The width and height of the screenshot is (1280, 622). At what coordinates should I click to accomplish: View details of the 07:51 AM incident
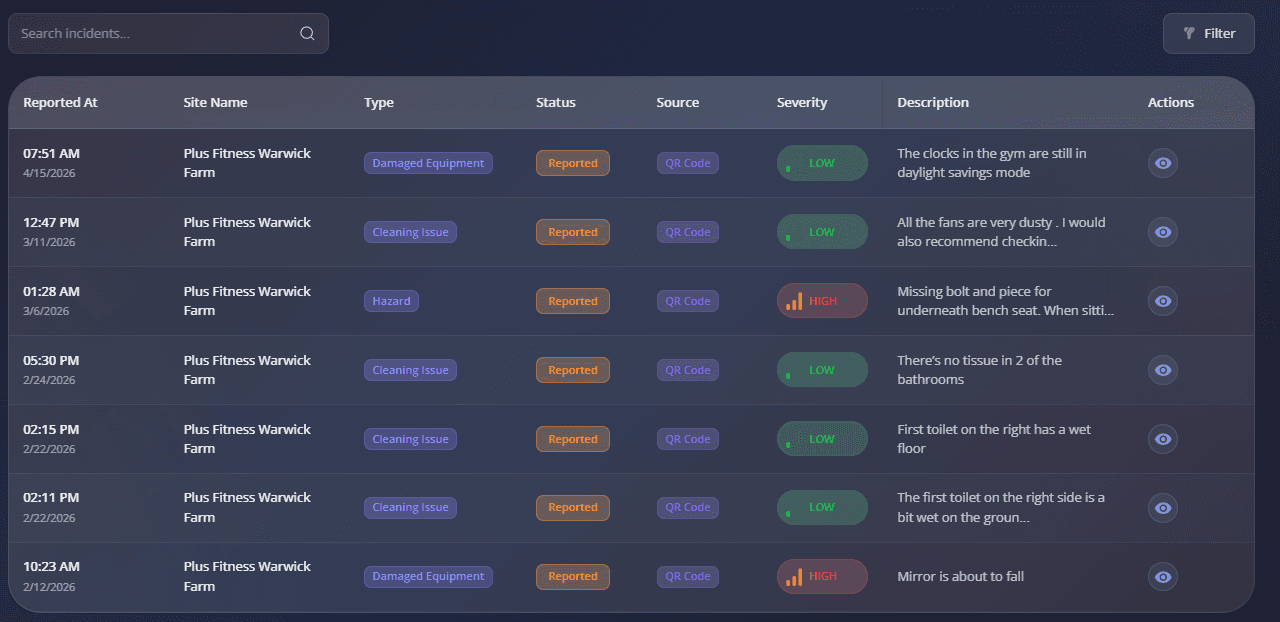pyautogui.click(x=1162, y=163)
